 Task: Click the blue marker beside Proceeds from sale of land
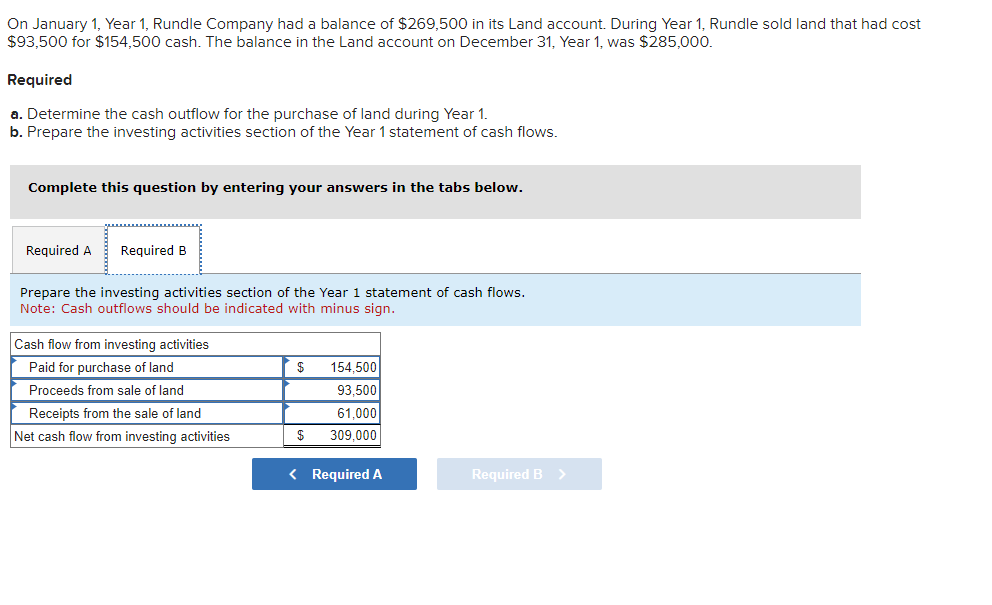pyautogui.click(x=13, y=383)
